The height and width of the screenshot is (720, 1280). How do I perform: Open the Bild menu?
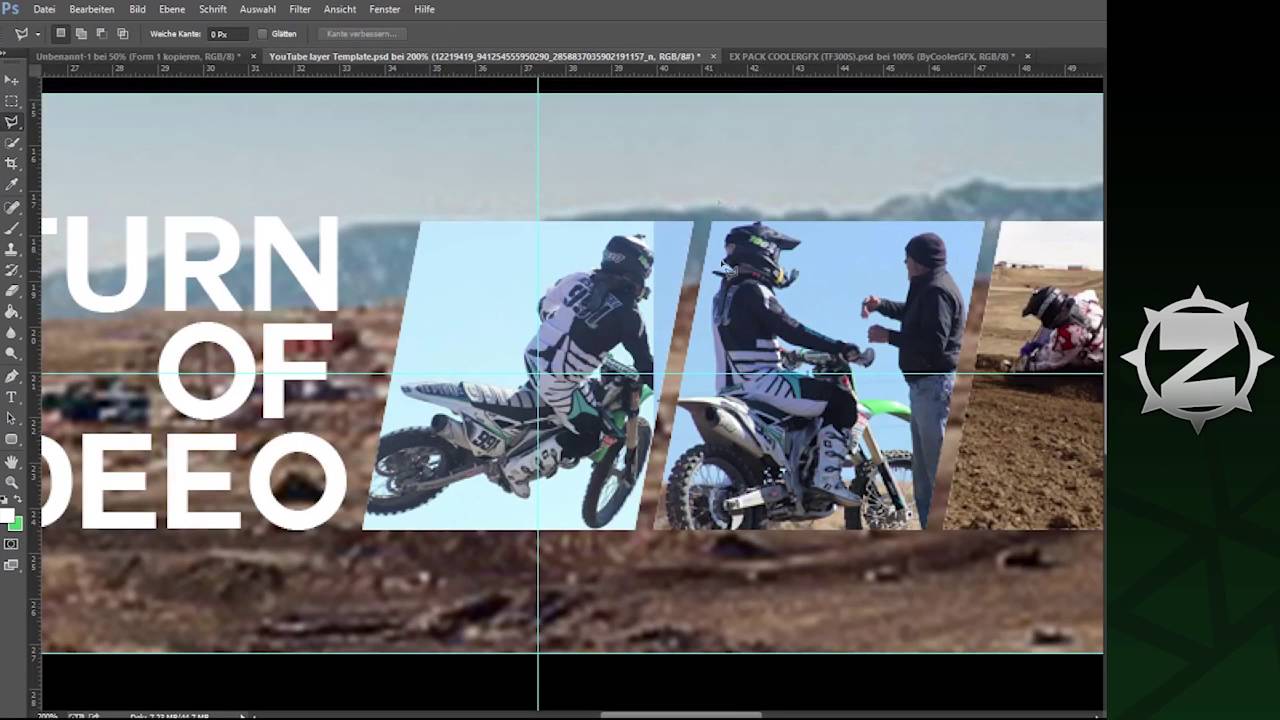click(137, 9)
